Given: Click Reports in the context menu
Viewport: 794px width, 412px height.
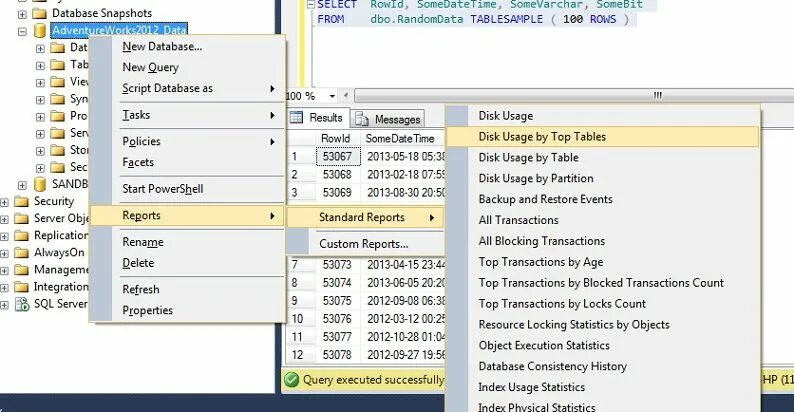Looking at the screenshot, I should (x=187, y=216).
